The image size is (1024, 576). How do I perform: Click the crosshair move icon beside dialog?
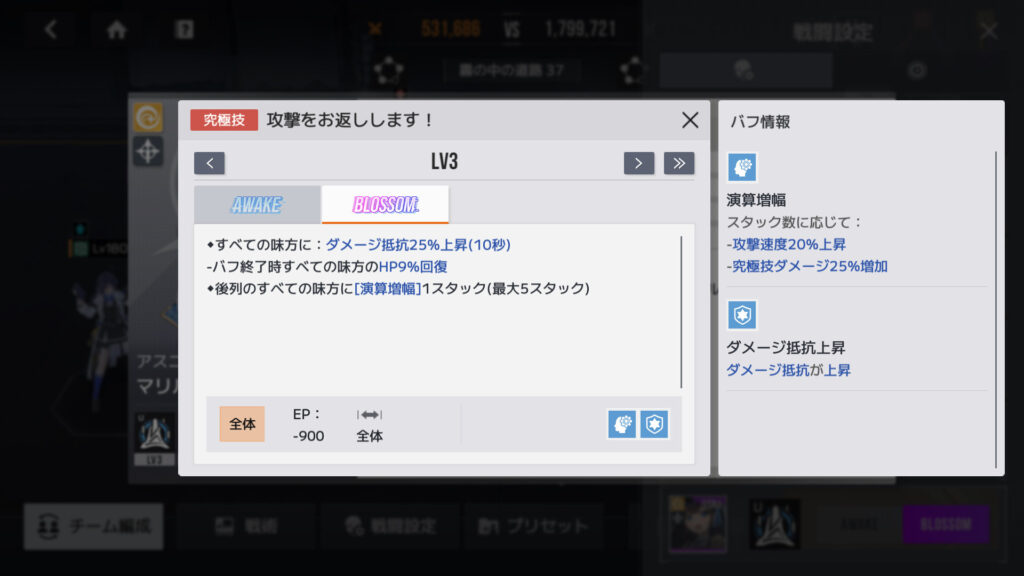(148, 152)
